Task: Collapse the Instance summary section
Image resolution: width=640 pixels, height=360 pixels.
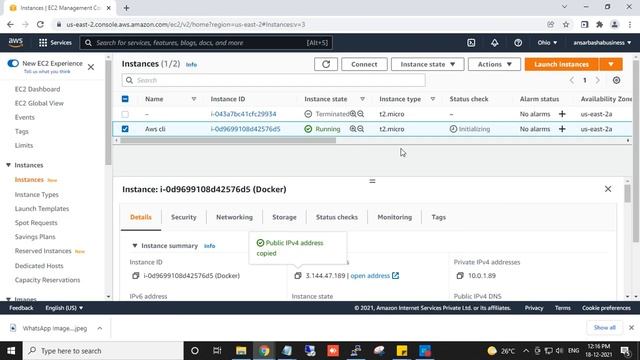Action: point(134,246)
